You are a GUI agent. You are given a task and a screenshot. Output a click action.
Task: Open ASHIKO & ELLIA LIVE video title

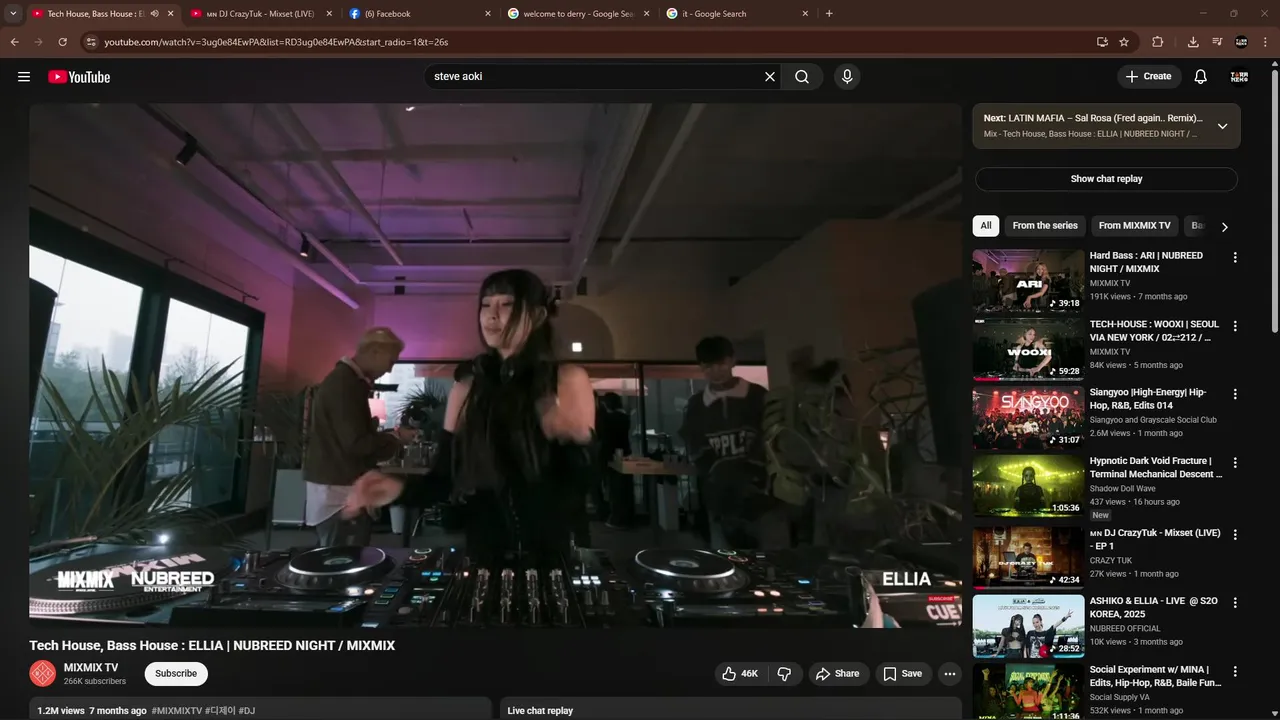1154,607
